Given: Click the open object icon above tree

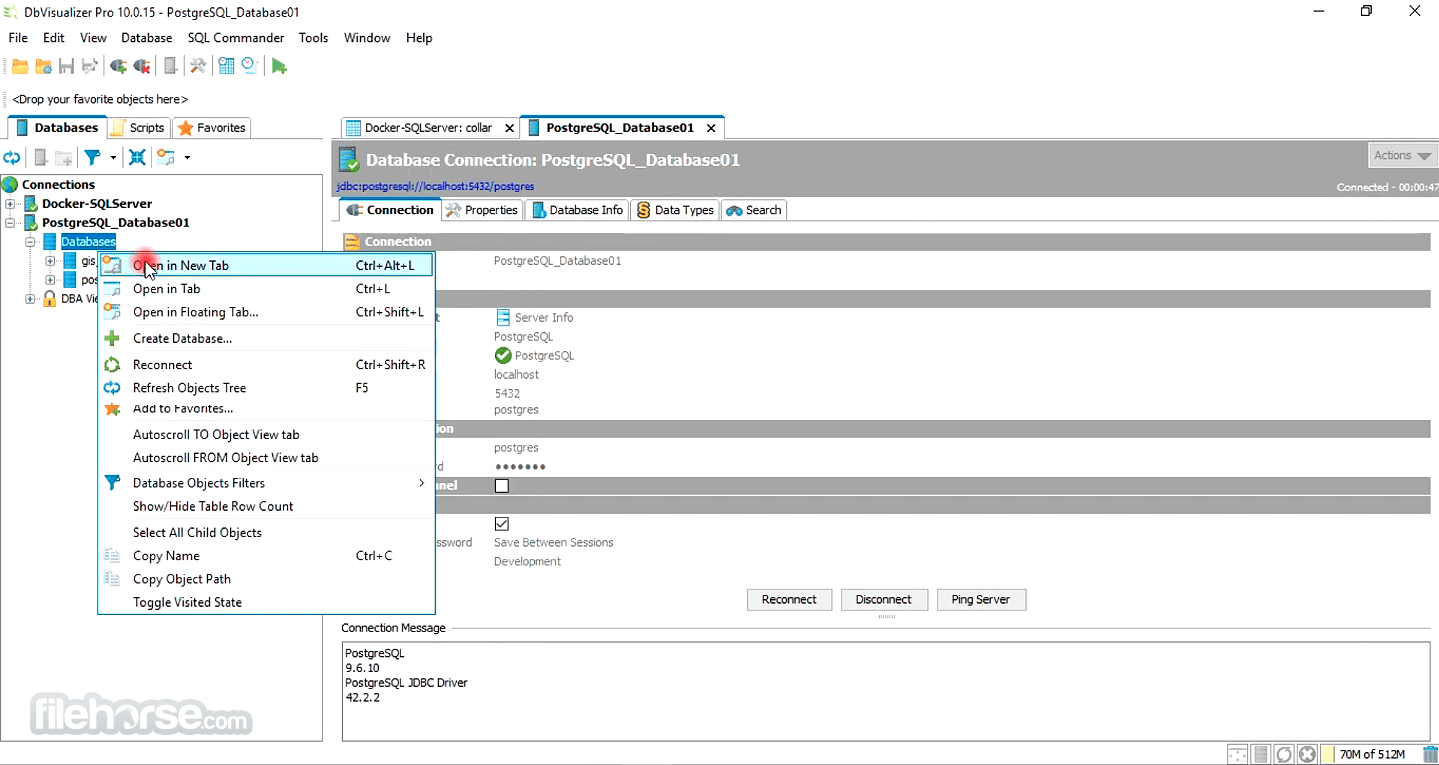Looking at the screenshot, I should click(166, 158).
